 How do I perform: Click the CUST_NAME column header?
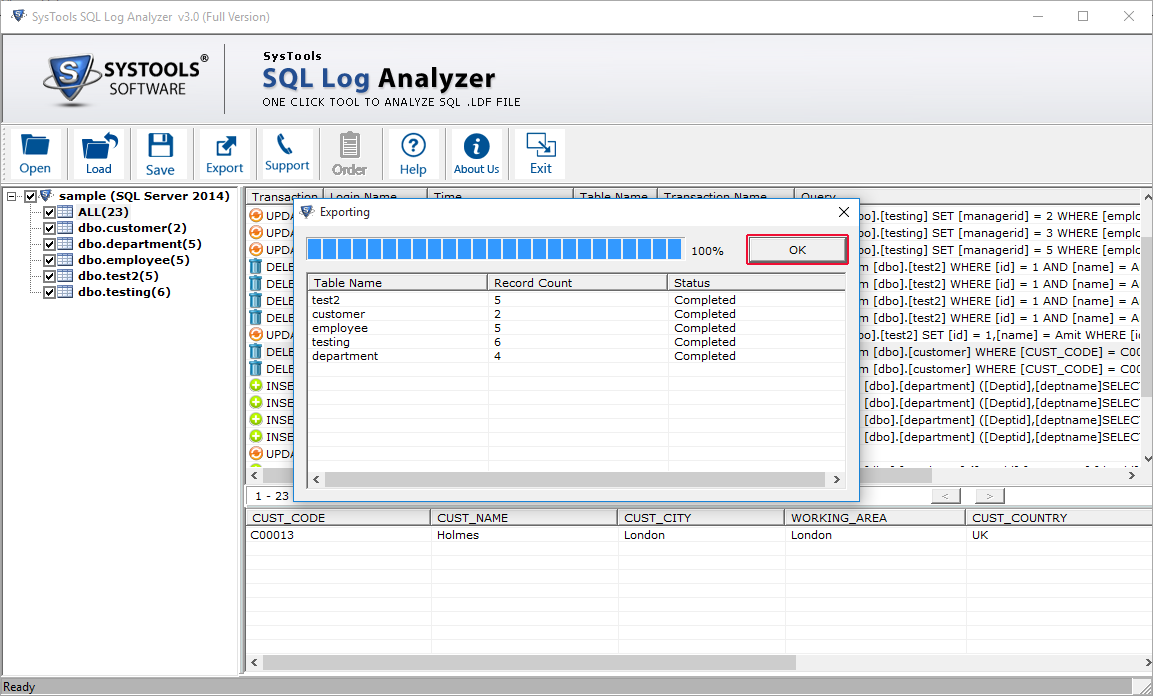(524, 517)
